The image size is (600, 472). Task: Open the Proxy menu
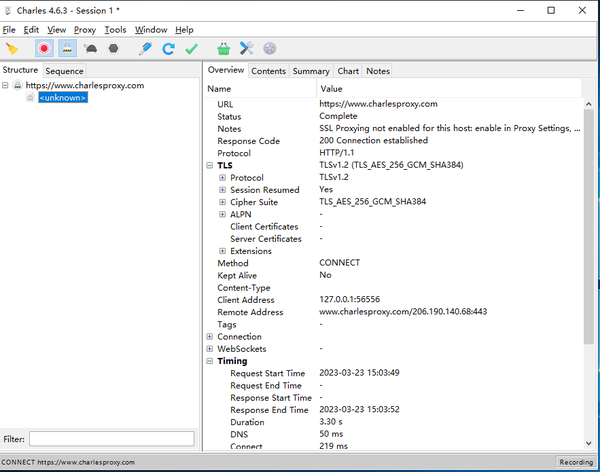click(x=85, y=30)
